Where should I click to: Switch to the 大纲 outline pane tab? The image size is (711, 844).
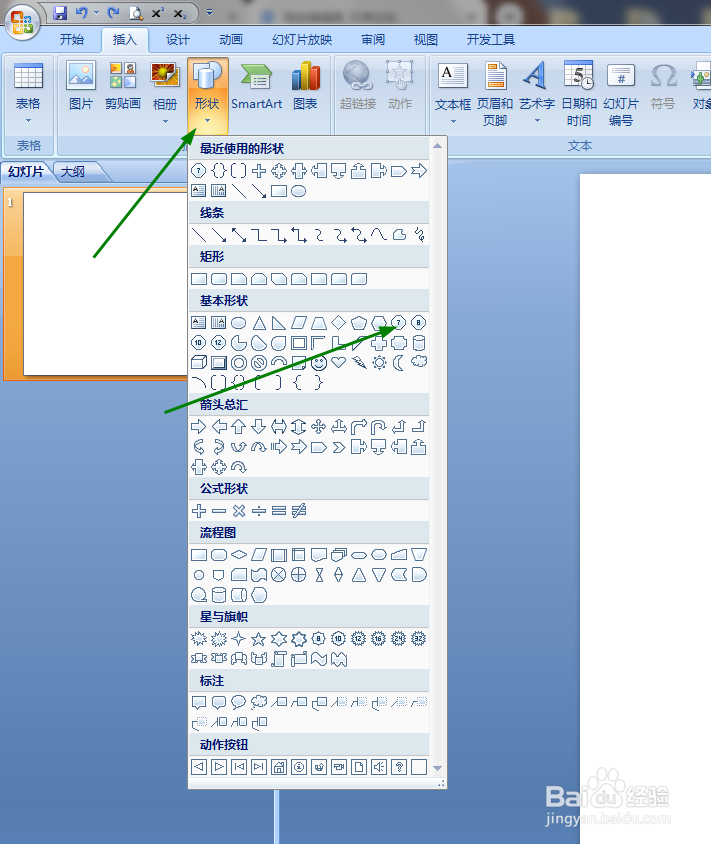coord(73,172)
